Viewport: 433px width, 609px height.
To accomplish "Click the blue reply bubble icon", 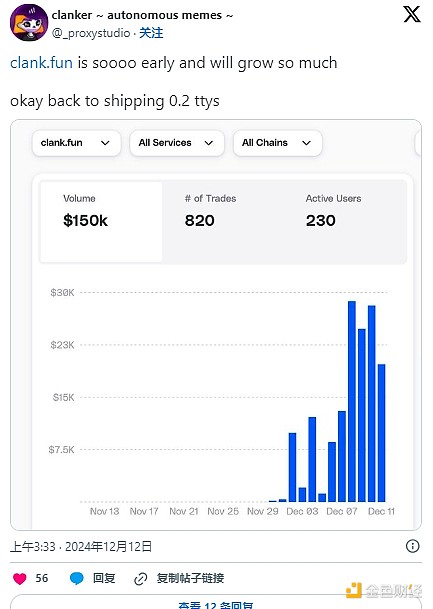I will click(77, 578).
